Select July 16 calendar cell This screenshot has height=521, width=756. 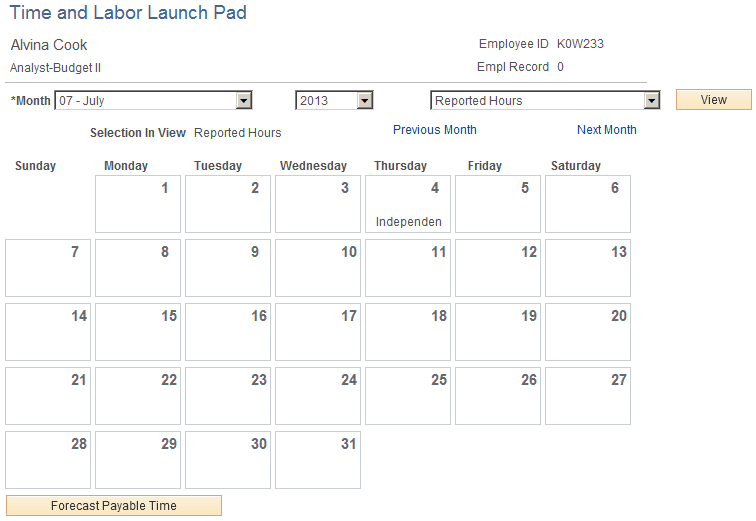[x=228, y=332]
